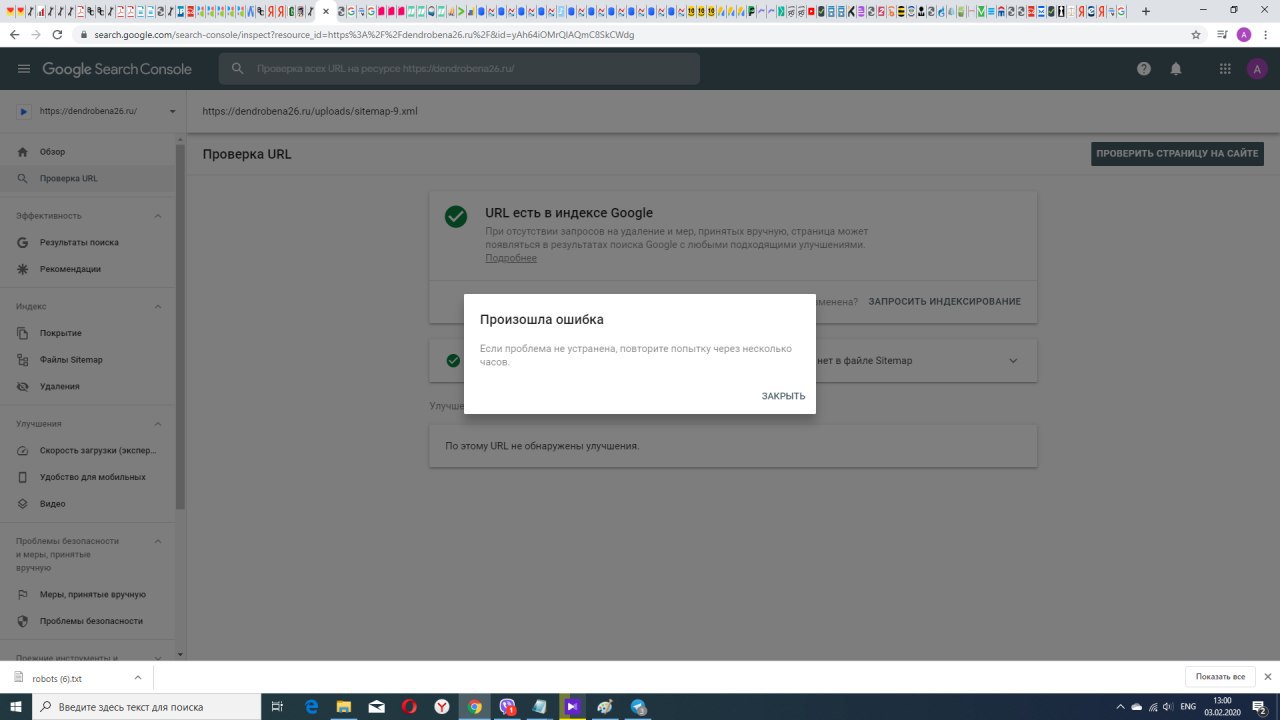Bookmark this page with the star
The height and width of the screenshot is (720, 1280).
1196,34
